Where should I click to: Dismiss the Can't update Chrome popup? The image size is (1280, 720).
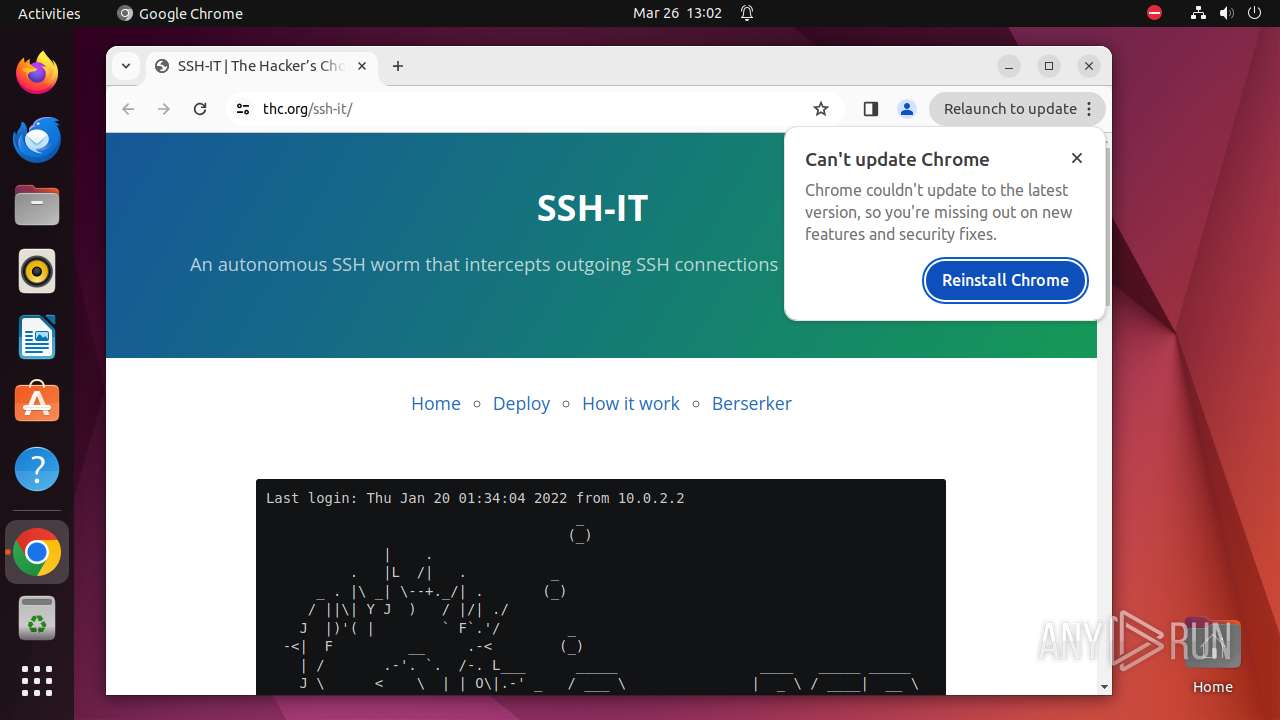(x=1077, y=158)
